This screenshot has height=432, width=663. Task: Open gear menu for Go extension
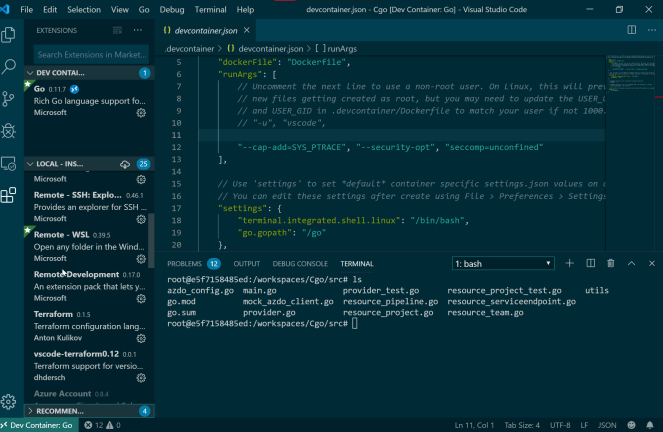point(141,113)
